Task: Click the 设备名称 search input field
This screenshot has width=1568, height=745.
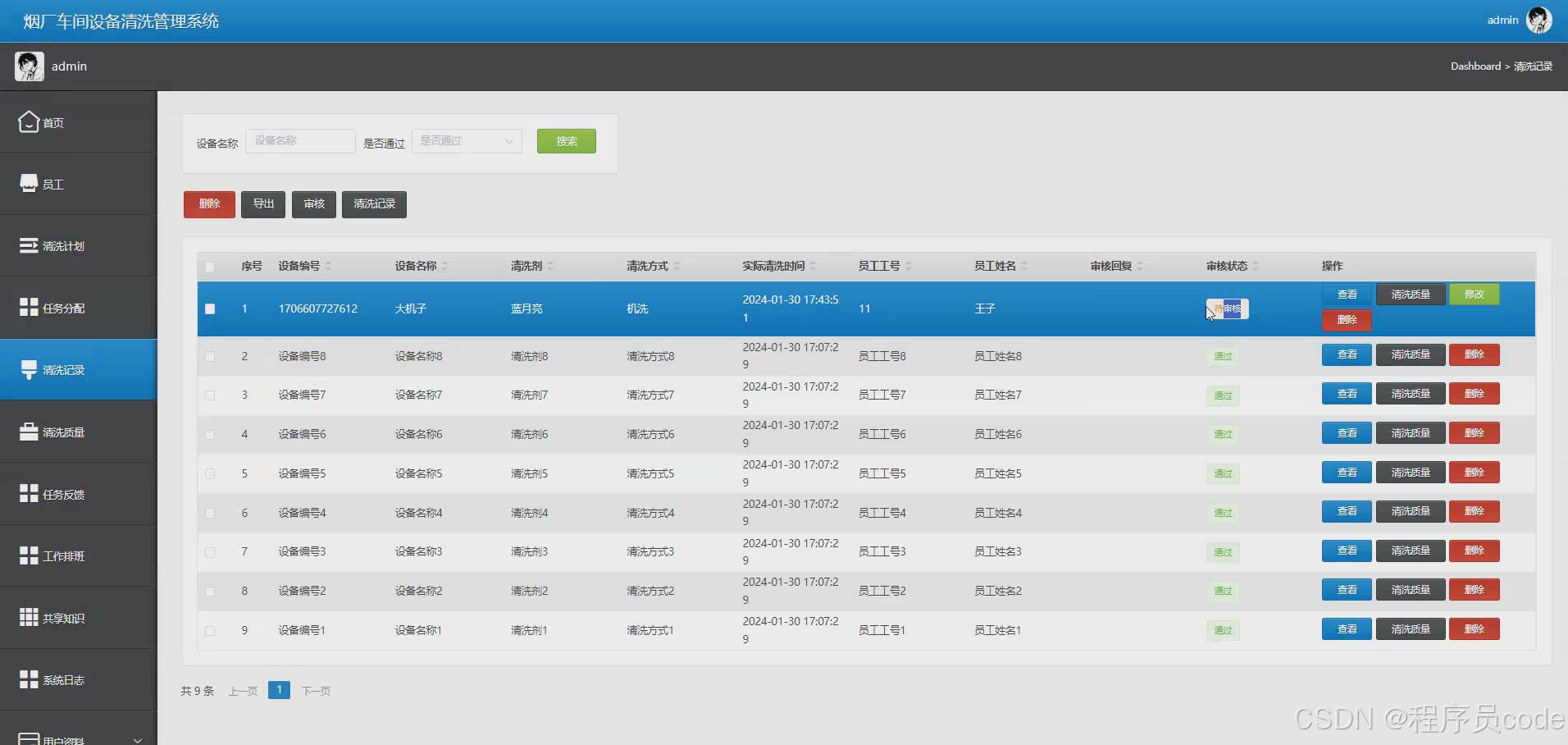Action: point(300,141)
